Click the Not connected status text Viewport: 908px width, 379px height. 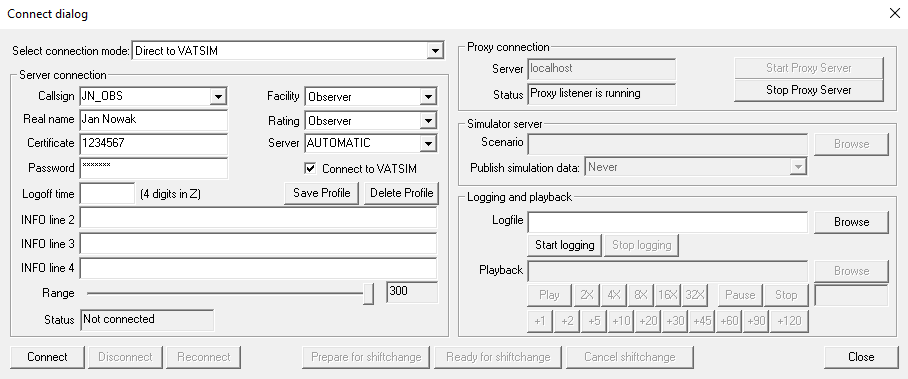point(119,319)
